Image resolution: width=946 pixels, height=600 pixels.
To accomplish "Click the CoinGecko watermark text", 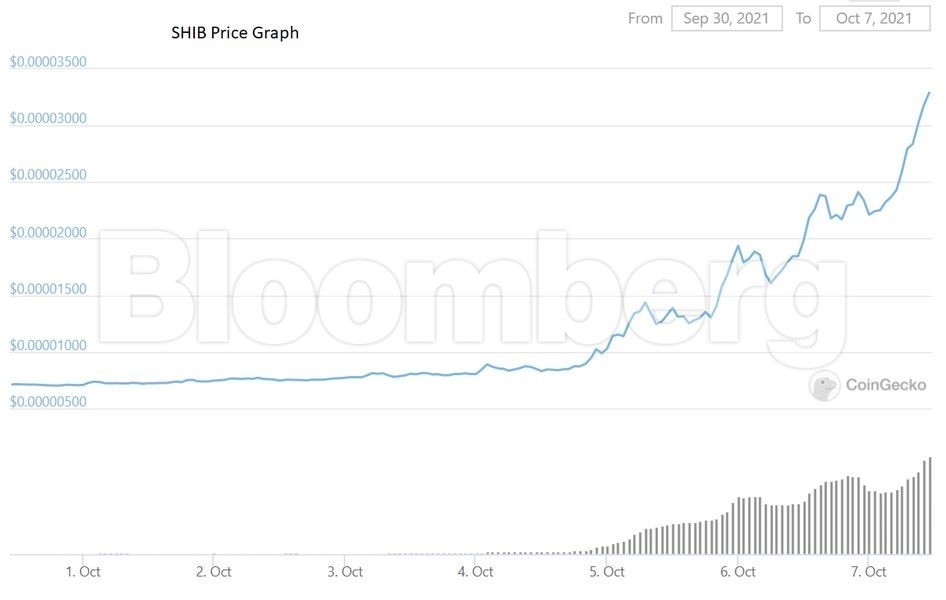I will [x=885, y=385].
